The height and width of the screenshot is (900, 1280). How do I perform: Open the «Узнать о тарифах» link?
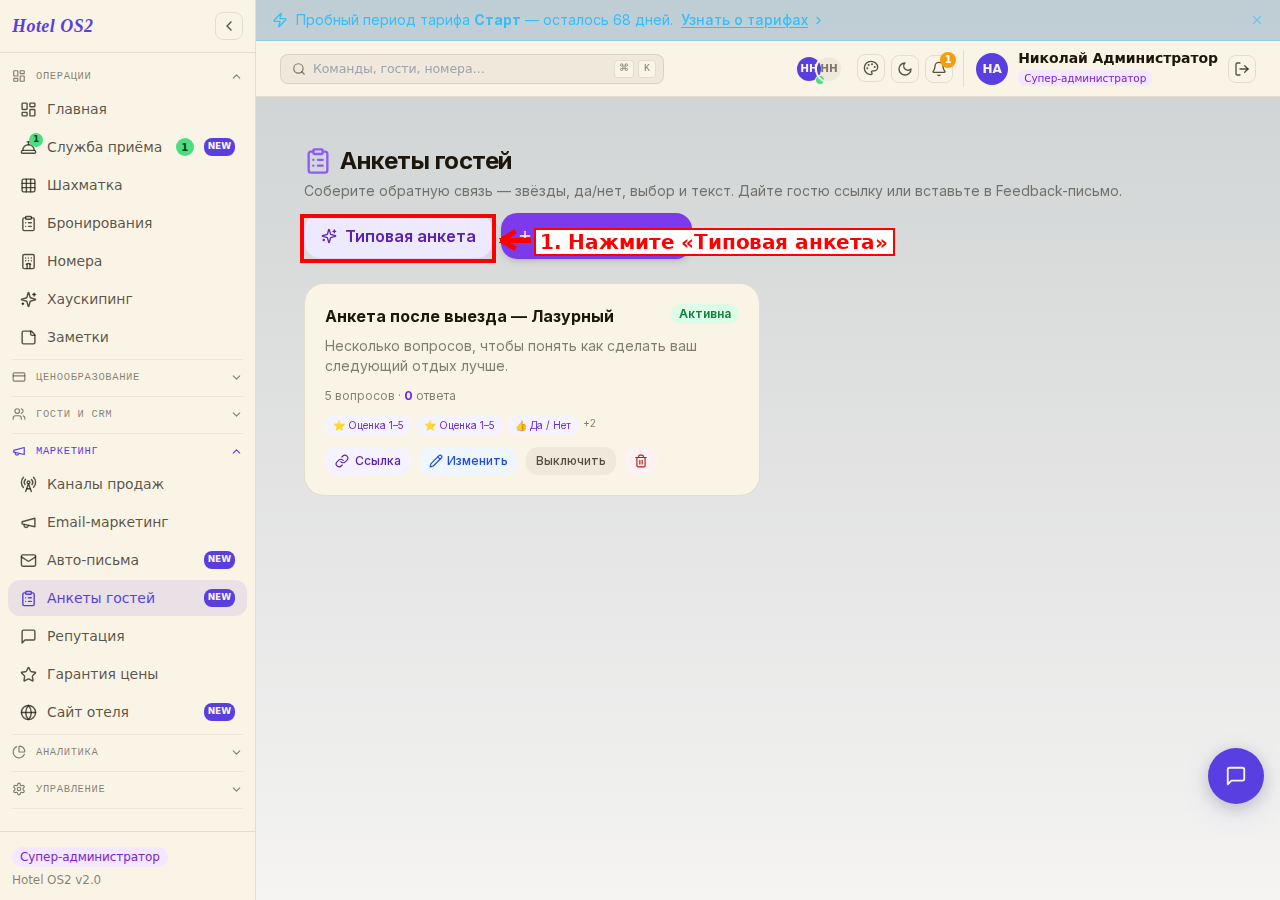745,20
